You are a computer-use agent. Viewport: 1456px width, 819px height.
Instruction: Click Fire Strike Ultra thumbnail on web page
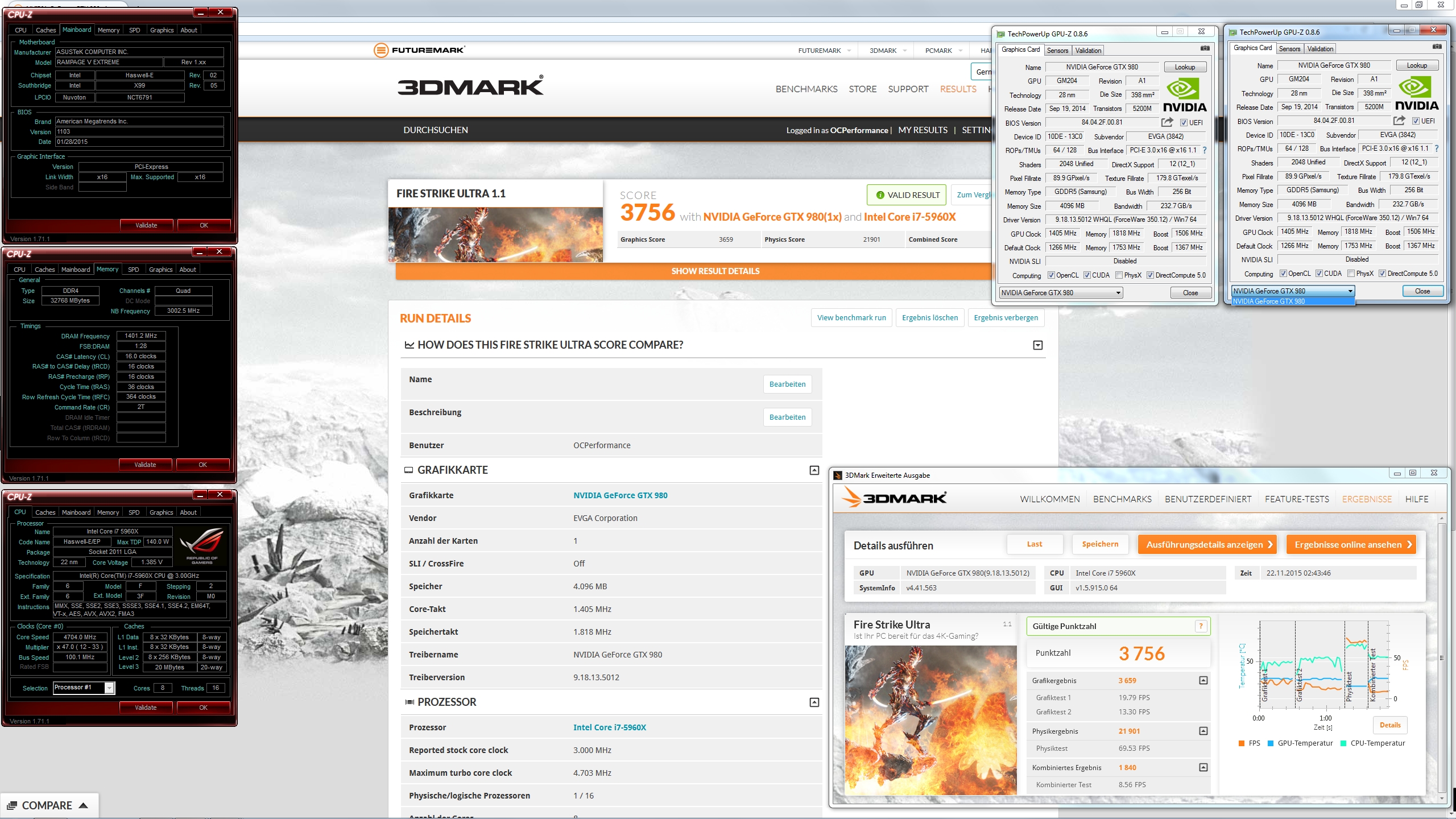pos(495,235)
